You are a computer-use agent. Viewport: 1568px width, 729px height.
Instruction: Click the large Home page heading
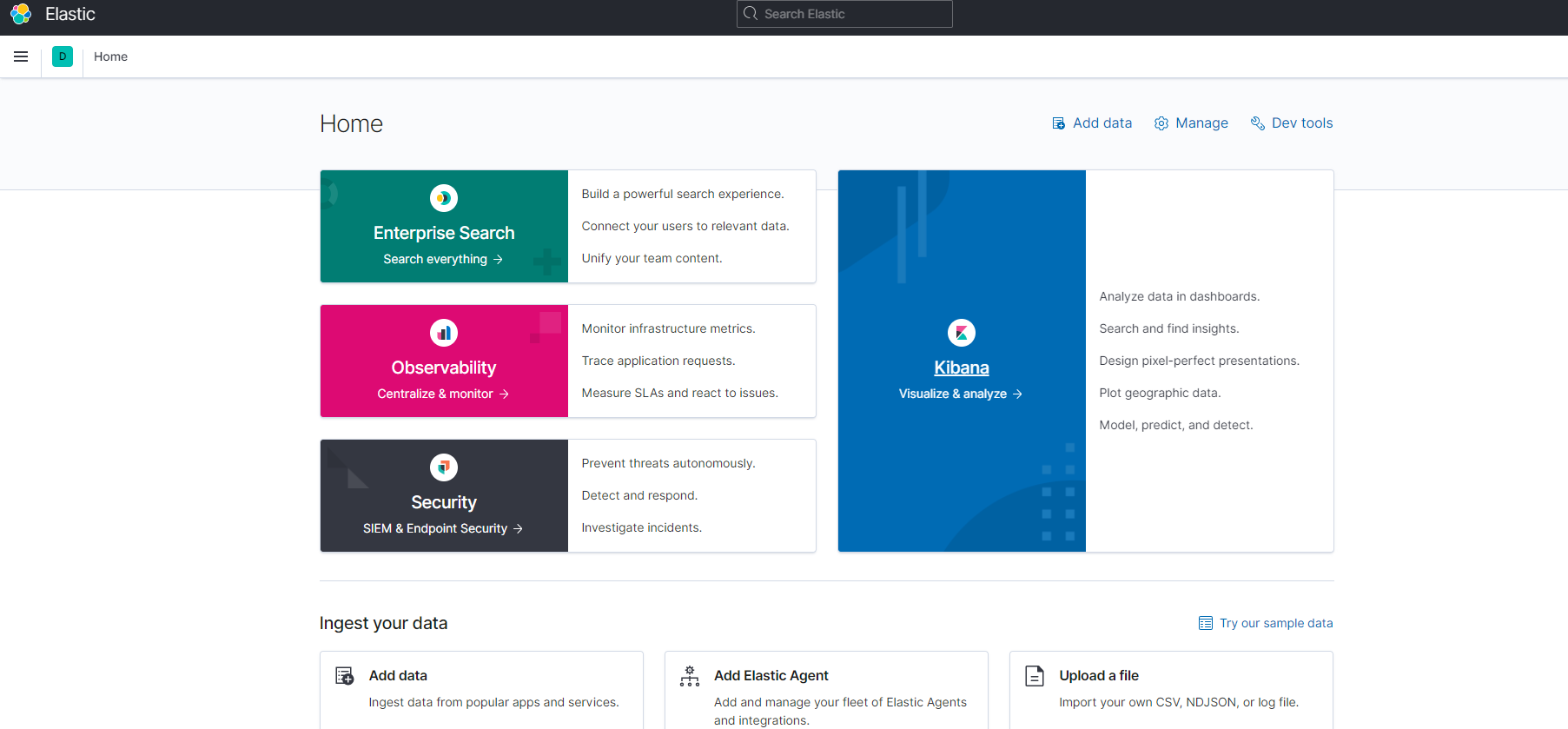coord(351,123)
